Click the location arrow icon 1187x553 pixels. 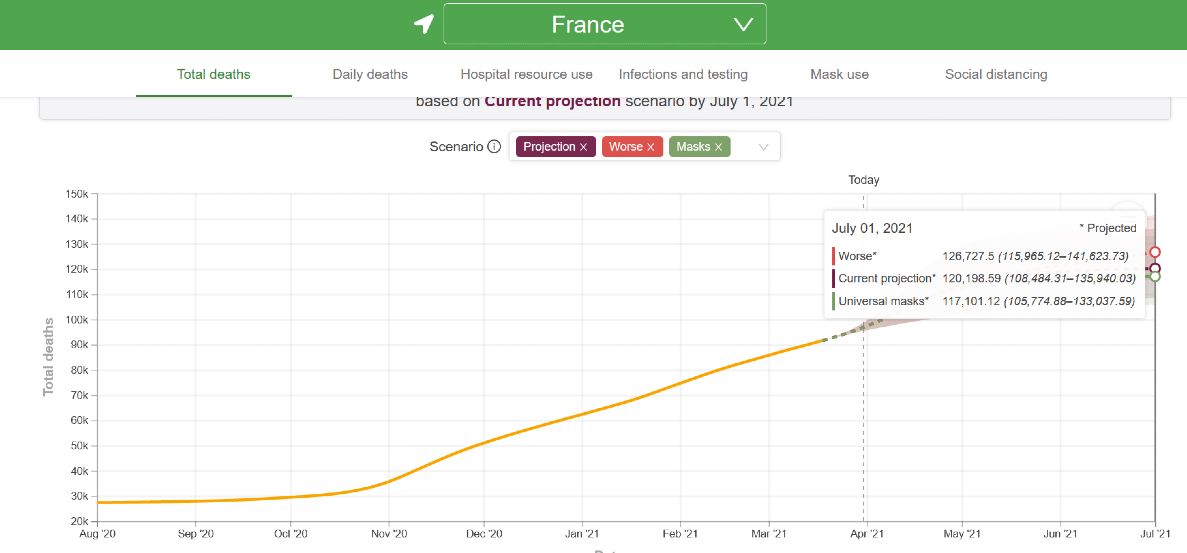tap(424, 24)
